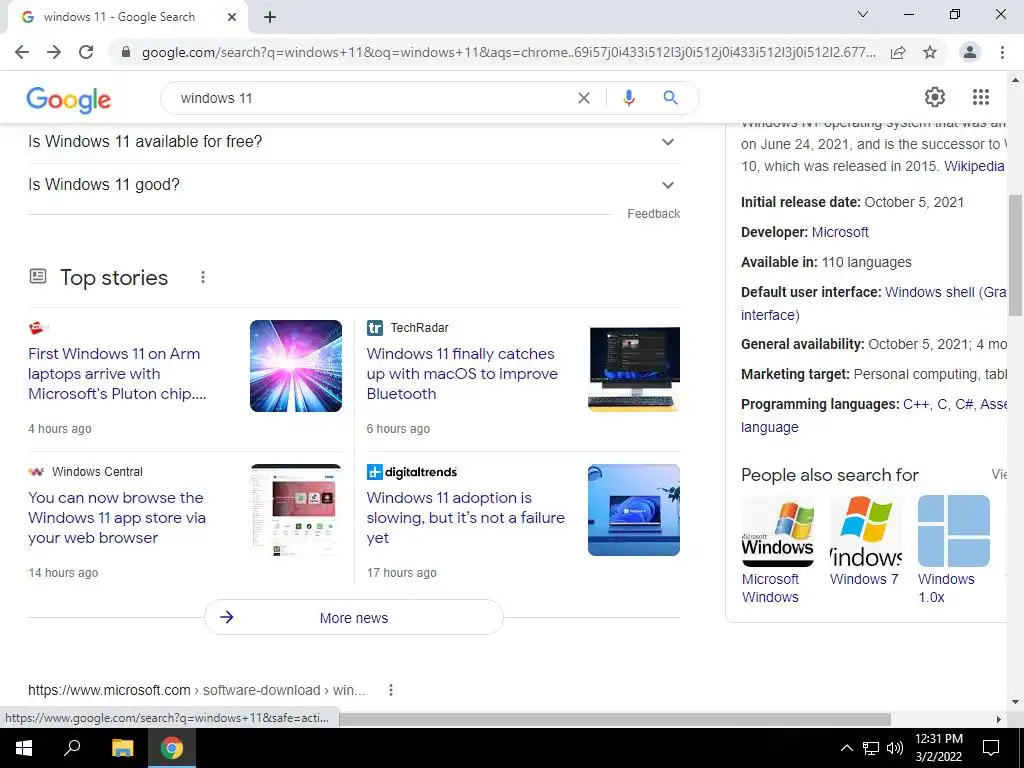
Task: Open the Wikipedia link in knowledge panel
Action: click(974, 166)
